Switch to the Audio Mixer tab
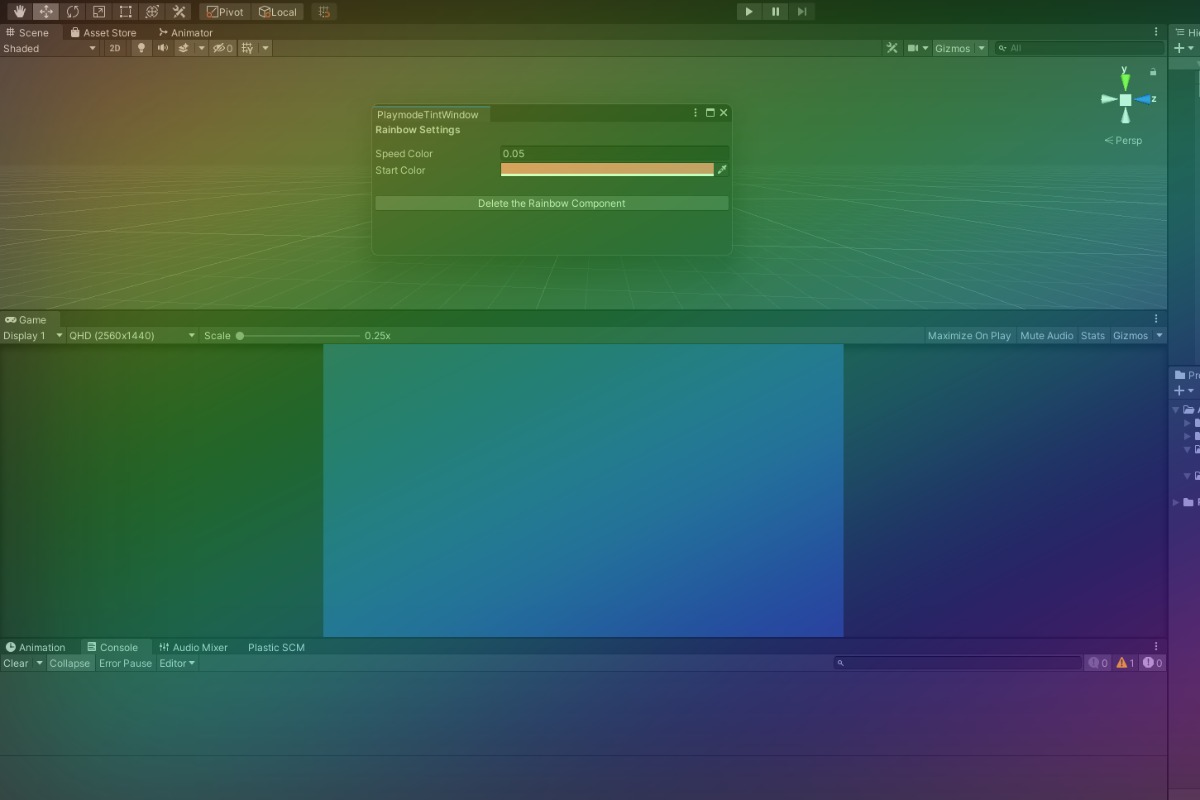 (193, 647)
